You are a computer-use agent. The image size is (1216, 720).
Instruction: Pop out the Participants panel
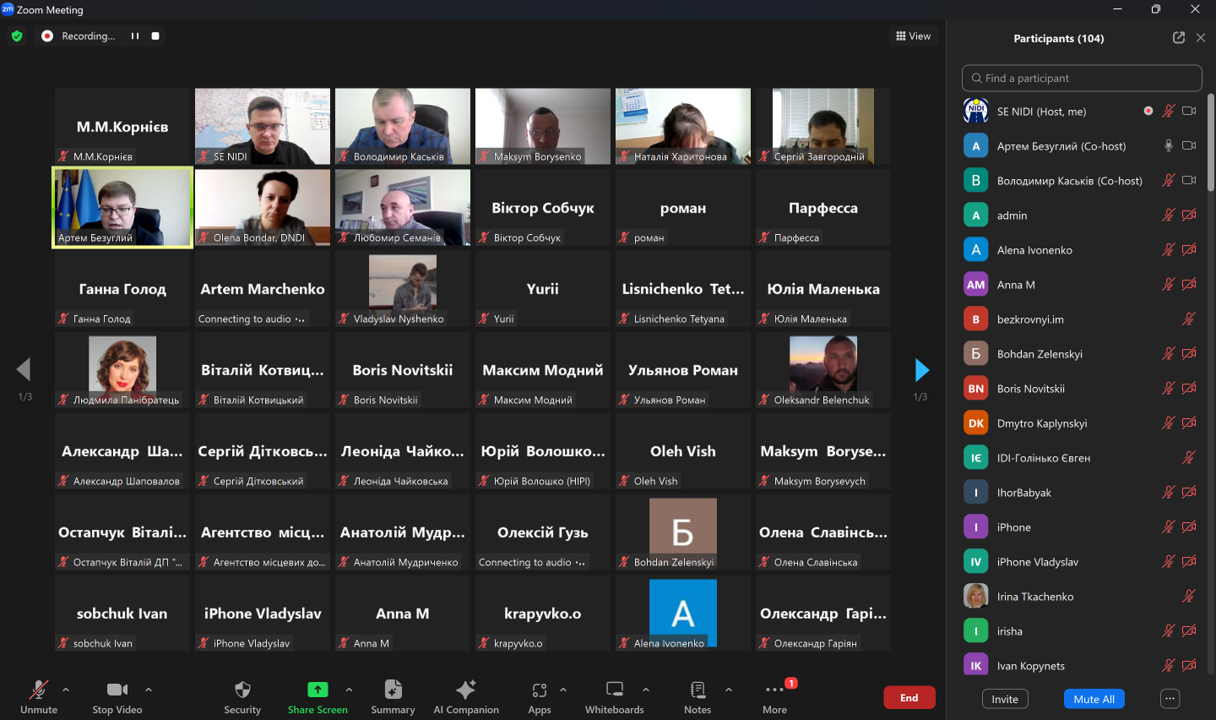pos(1178,38)
